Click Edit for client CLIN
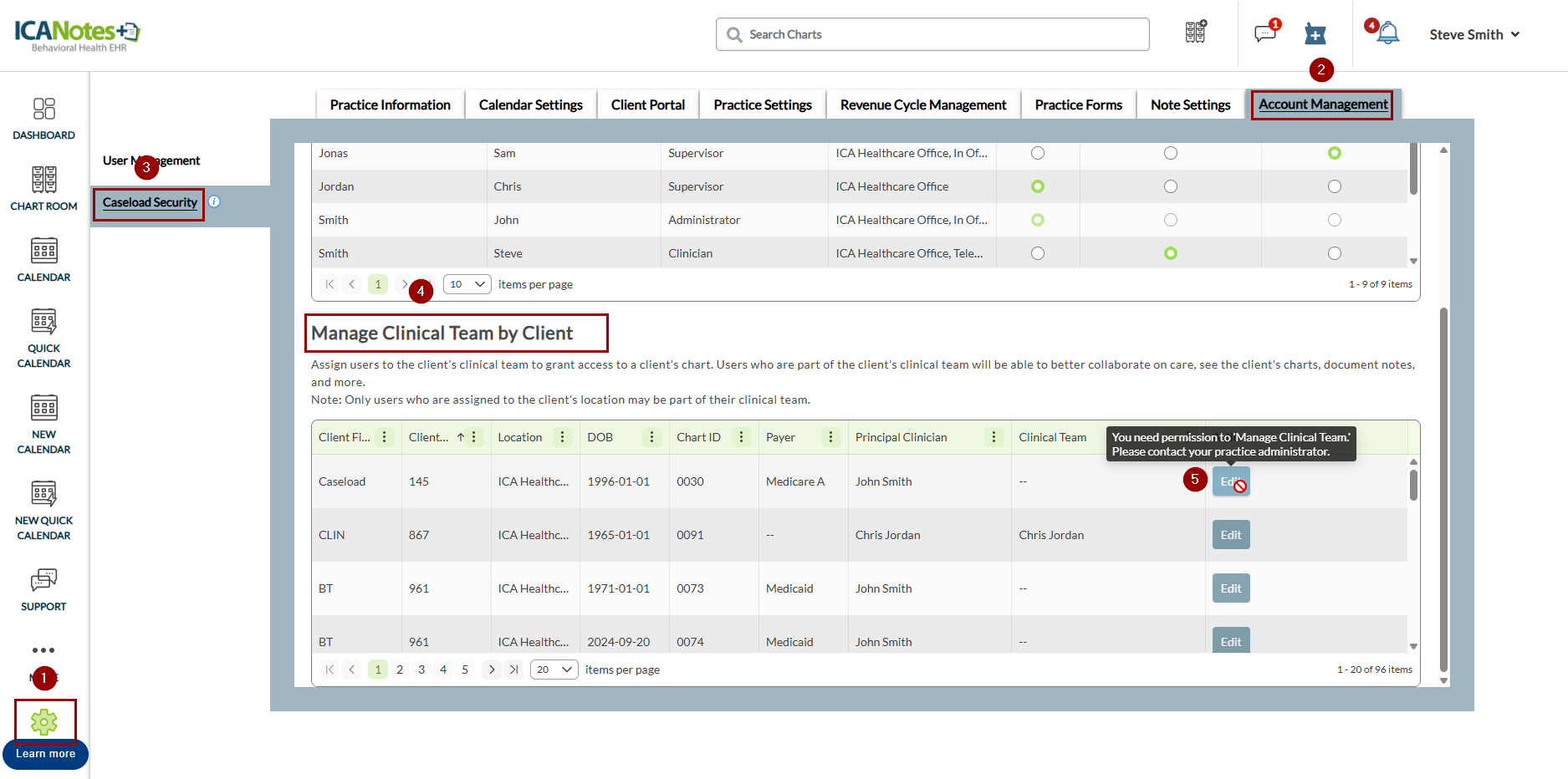 point(1231,535)
